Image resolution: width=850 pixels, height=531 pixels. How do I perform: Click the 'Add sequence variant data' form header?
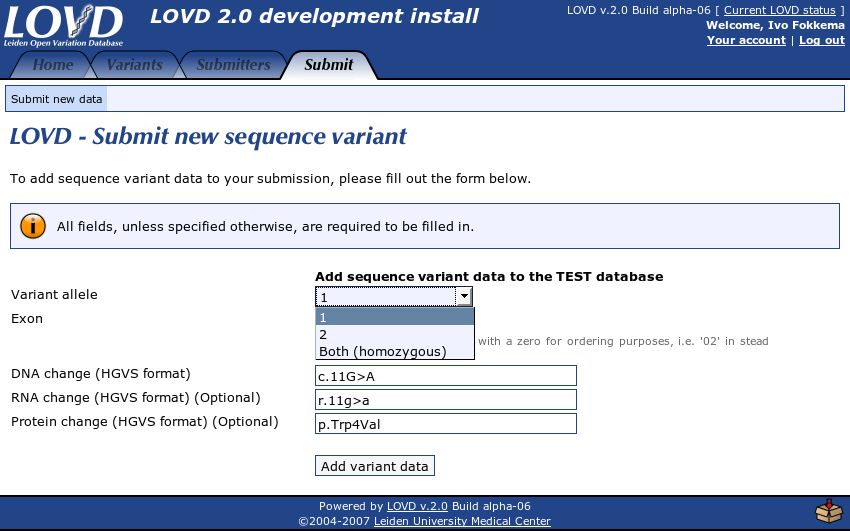(489, 276)
